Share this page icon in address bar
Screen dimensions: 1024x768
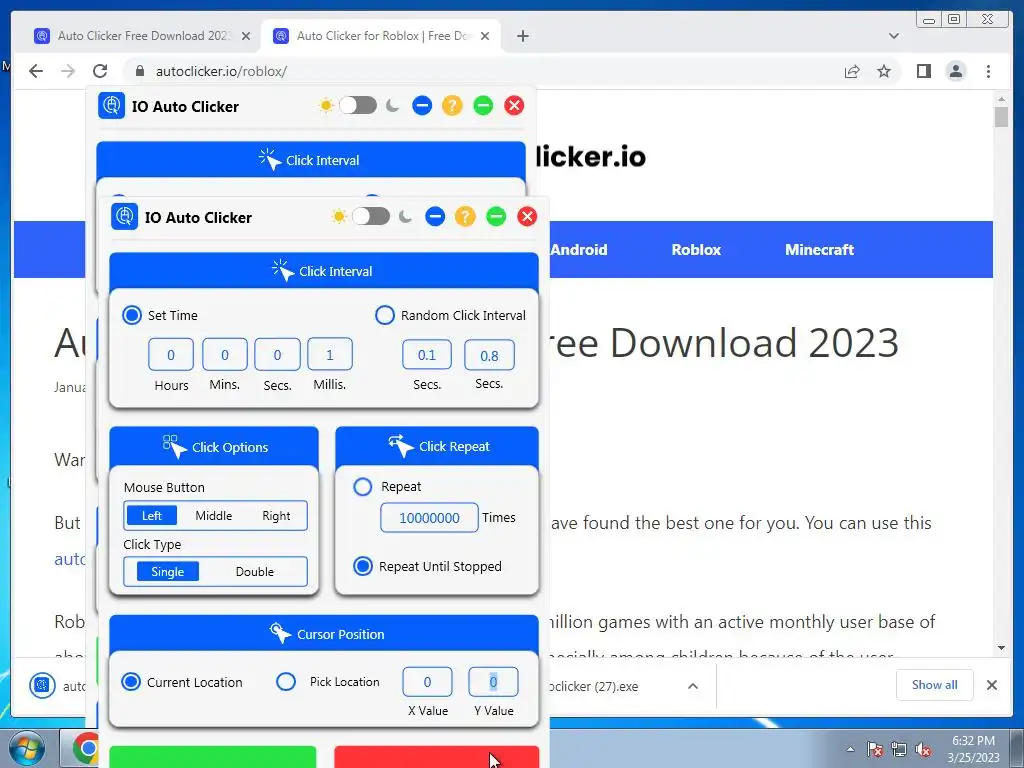(x=852, y=71)
